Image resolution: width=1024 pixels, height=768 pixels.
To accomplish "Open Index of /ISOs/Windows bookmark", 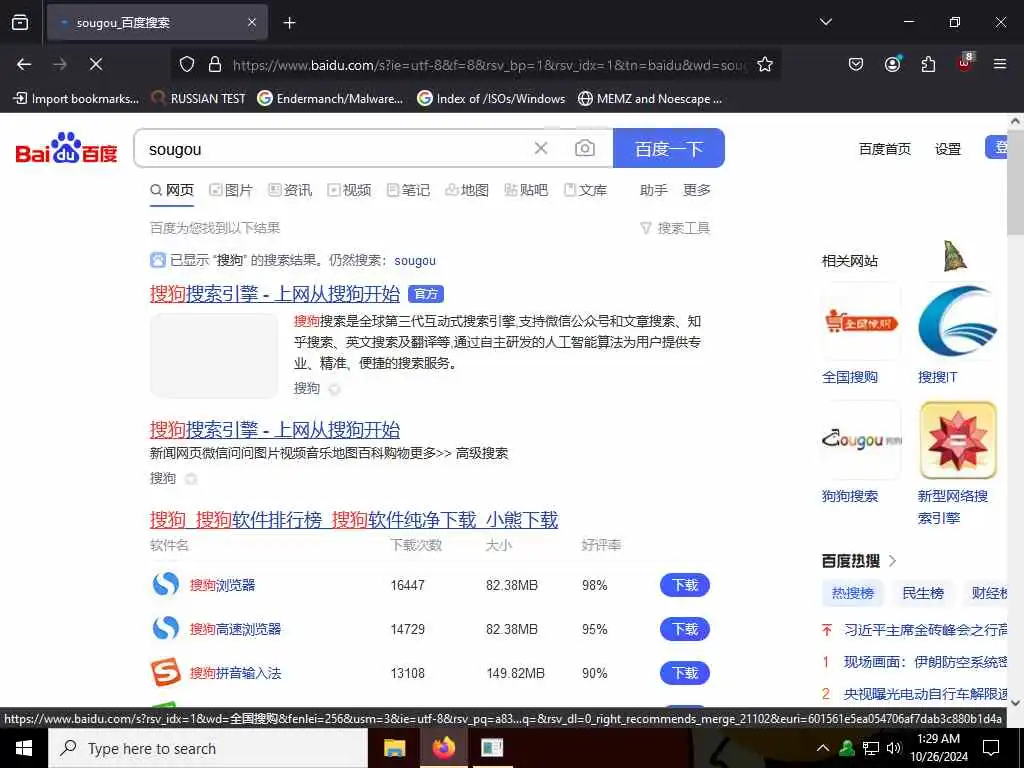I will coord(491,99).
